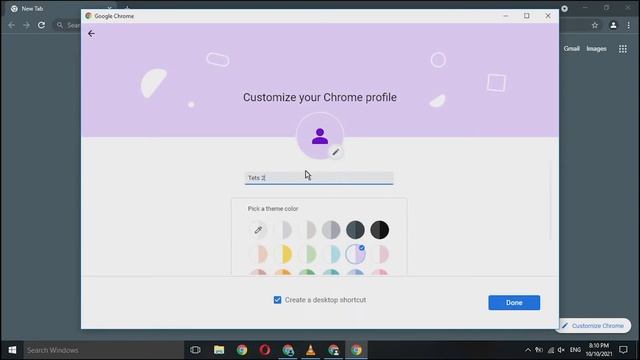The height and width of the screenshot is (360, 640).
Task: Open Opera from the taskbar
Action: click(264, 350)
